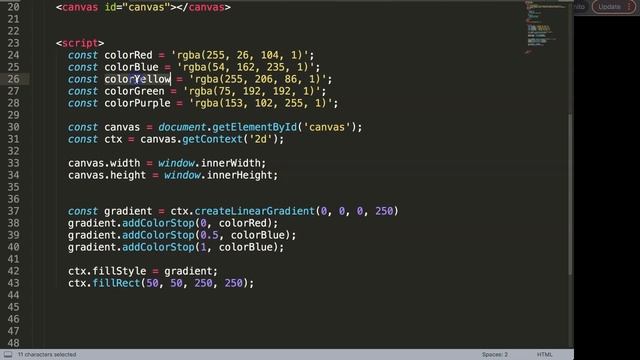Click the 'rgba(54, 162, 235, 1)' string

pyautogui.click(x=246, y=67)
